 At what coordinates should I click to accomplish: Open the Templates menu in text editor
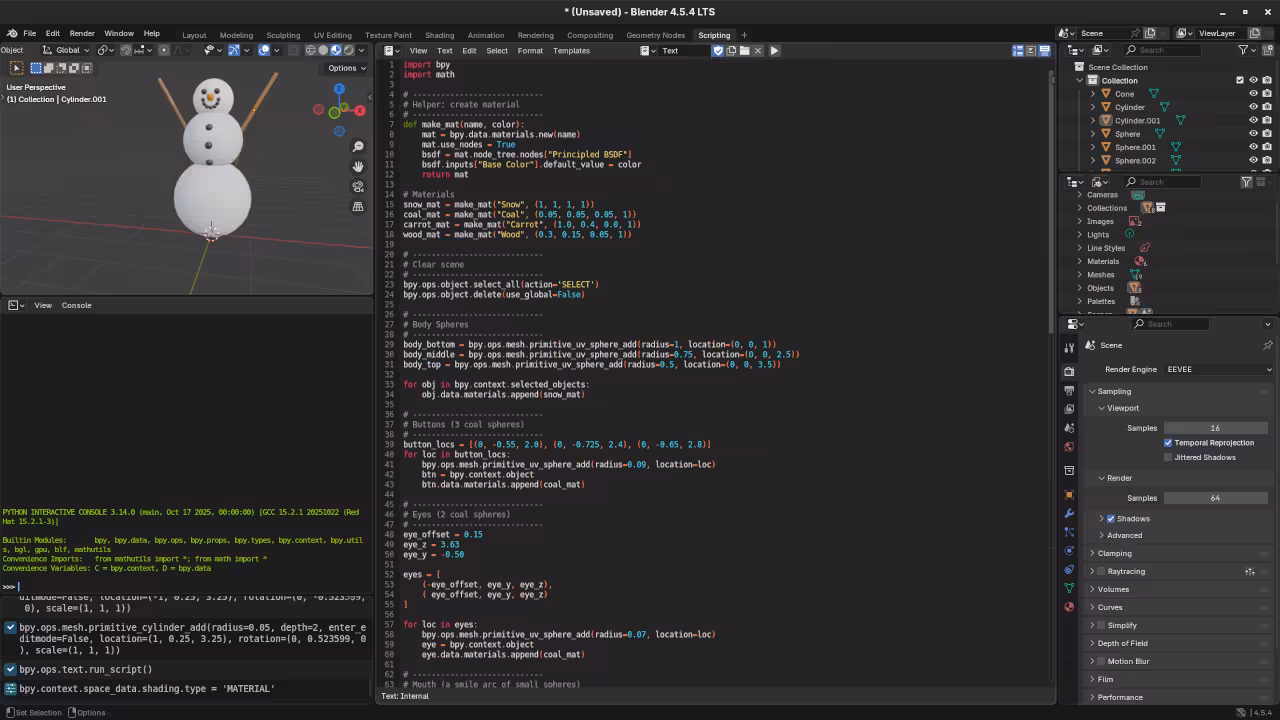click(571, 51)
